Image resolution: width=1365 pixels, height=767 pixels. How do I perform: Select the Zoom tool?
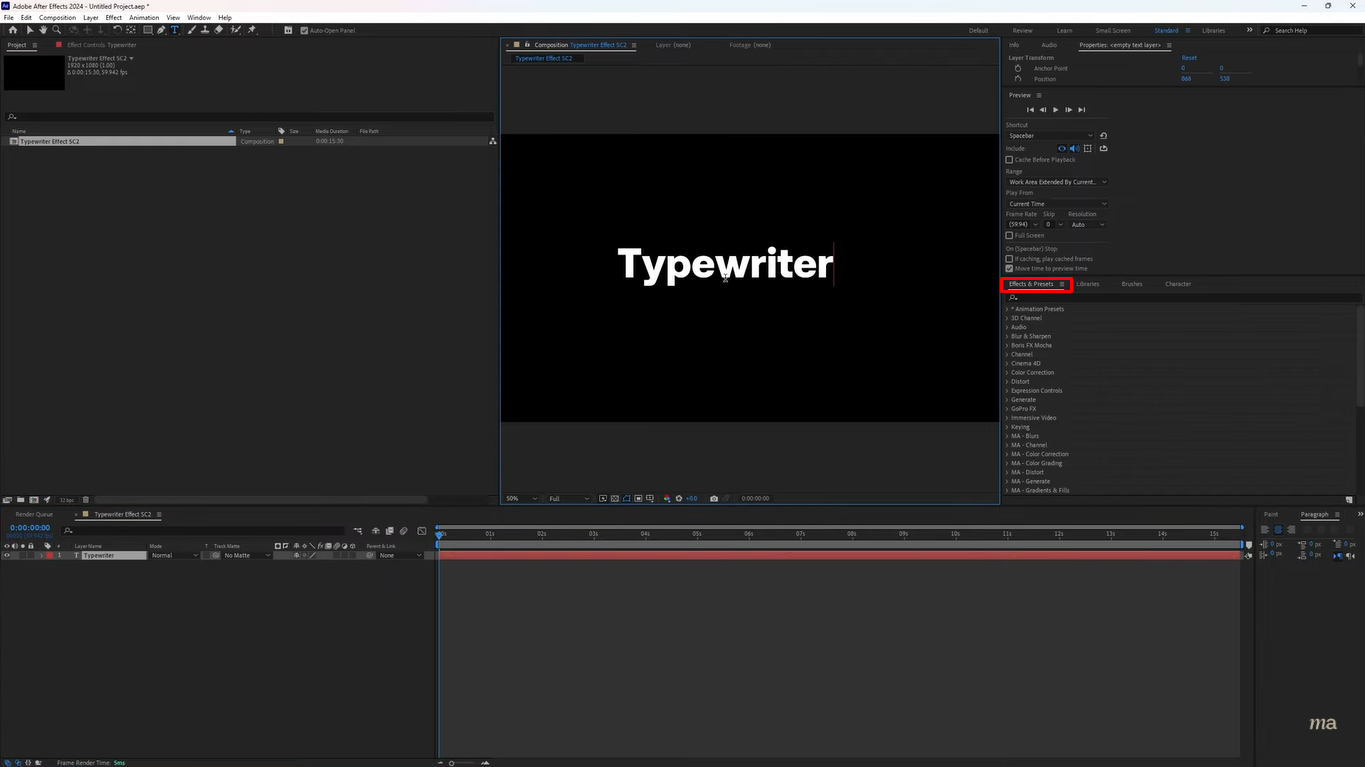coord(57,30)
